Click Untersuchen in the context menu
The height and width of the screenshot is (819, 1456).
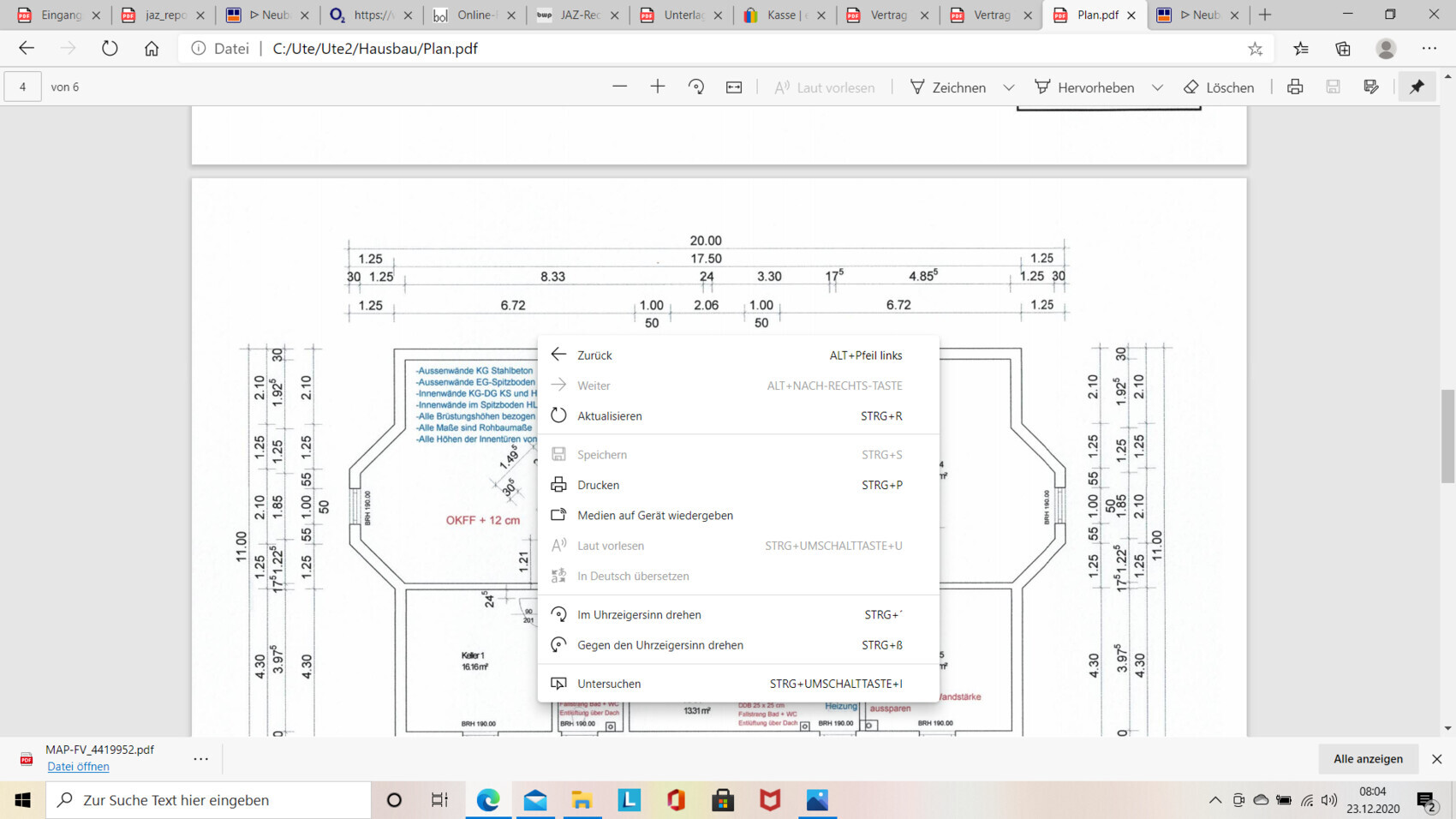[609, 684]
